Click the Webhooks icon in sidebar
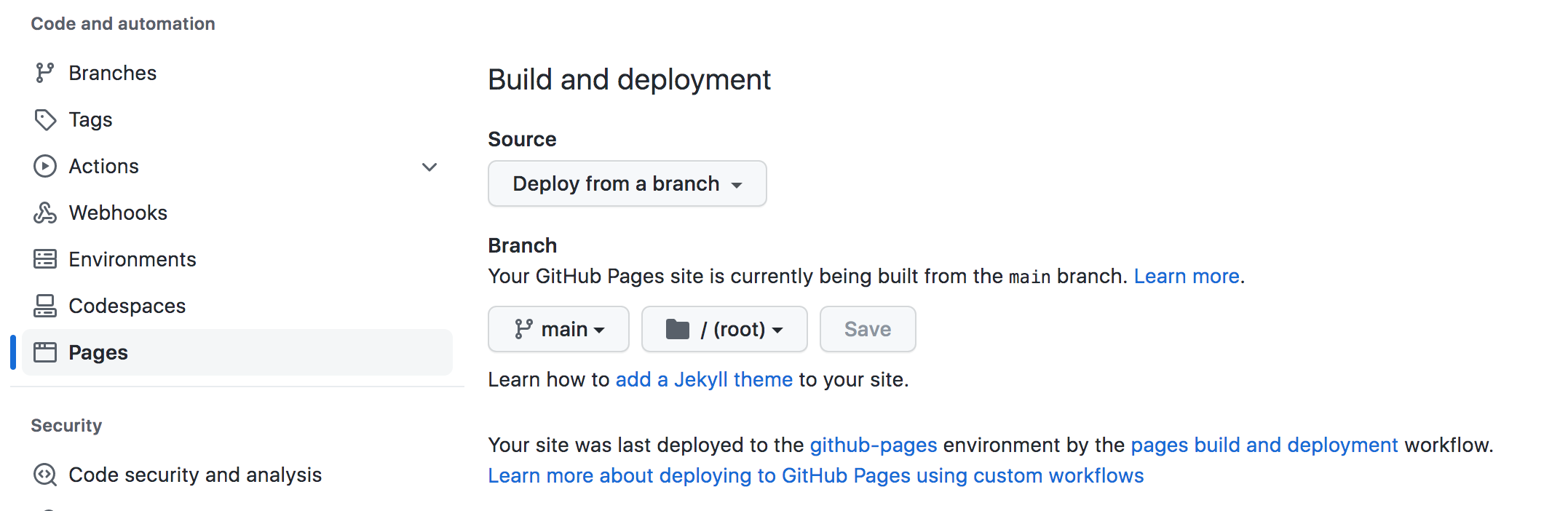 45,213
